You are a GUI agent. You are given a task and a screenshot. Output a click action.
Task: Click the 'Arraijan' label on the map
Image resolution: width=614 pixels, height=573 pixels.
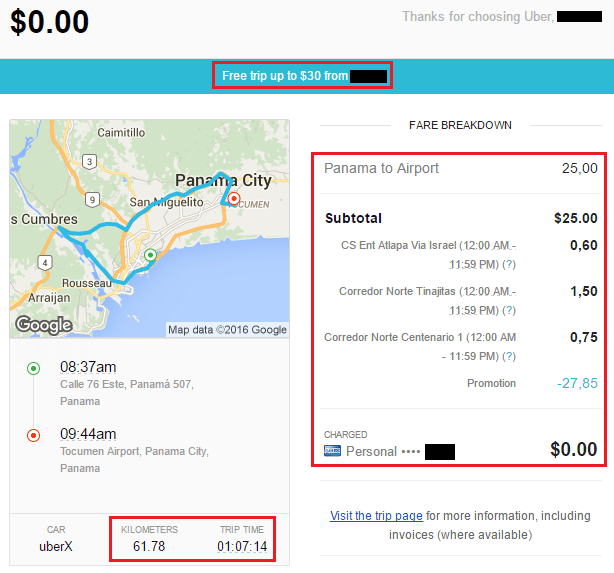pyautogui.click(x=49, y=298)
